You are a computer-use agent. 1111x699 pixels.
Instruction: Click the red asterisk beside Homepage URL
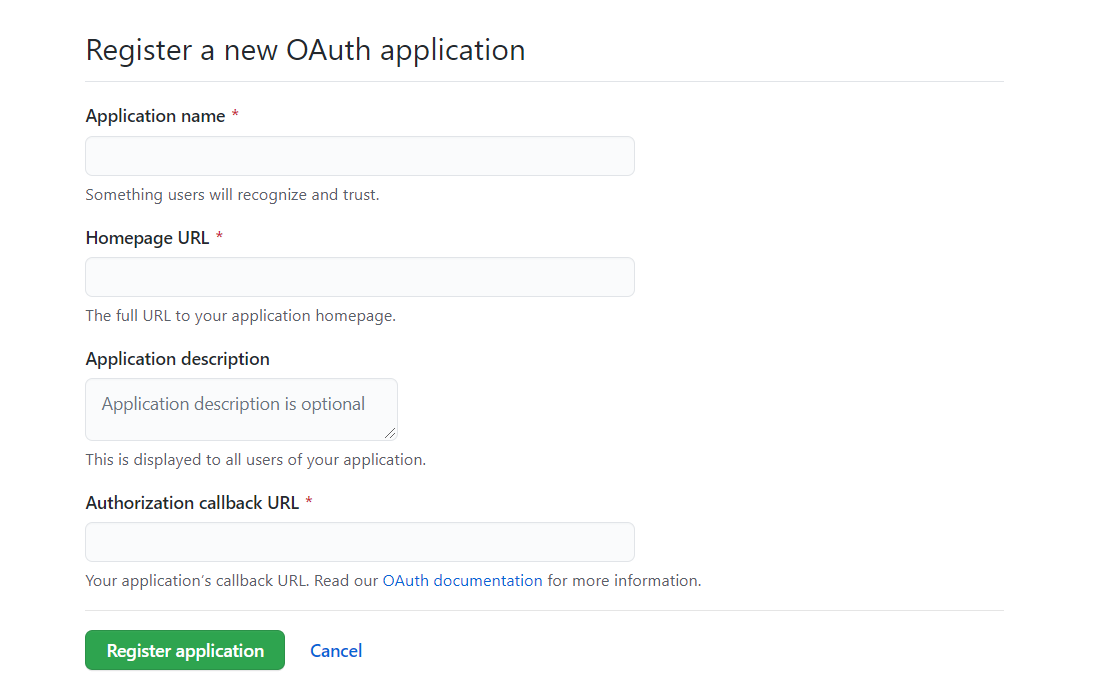tap(219, 238)
